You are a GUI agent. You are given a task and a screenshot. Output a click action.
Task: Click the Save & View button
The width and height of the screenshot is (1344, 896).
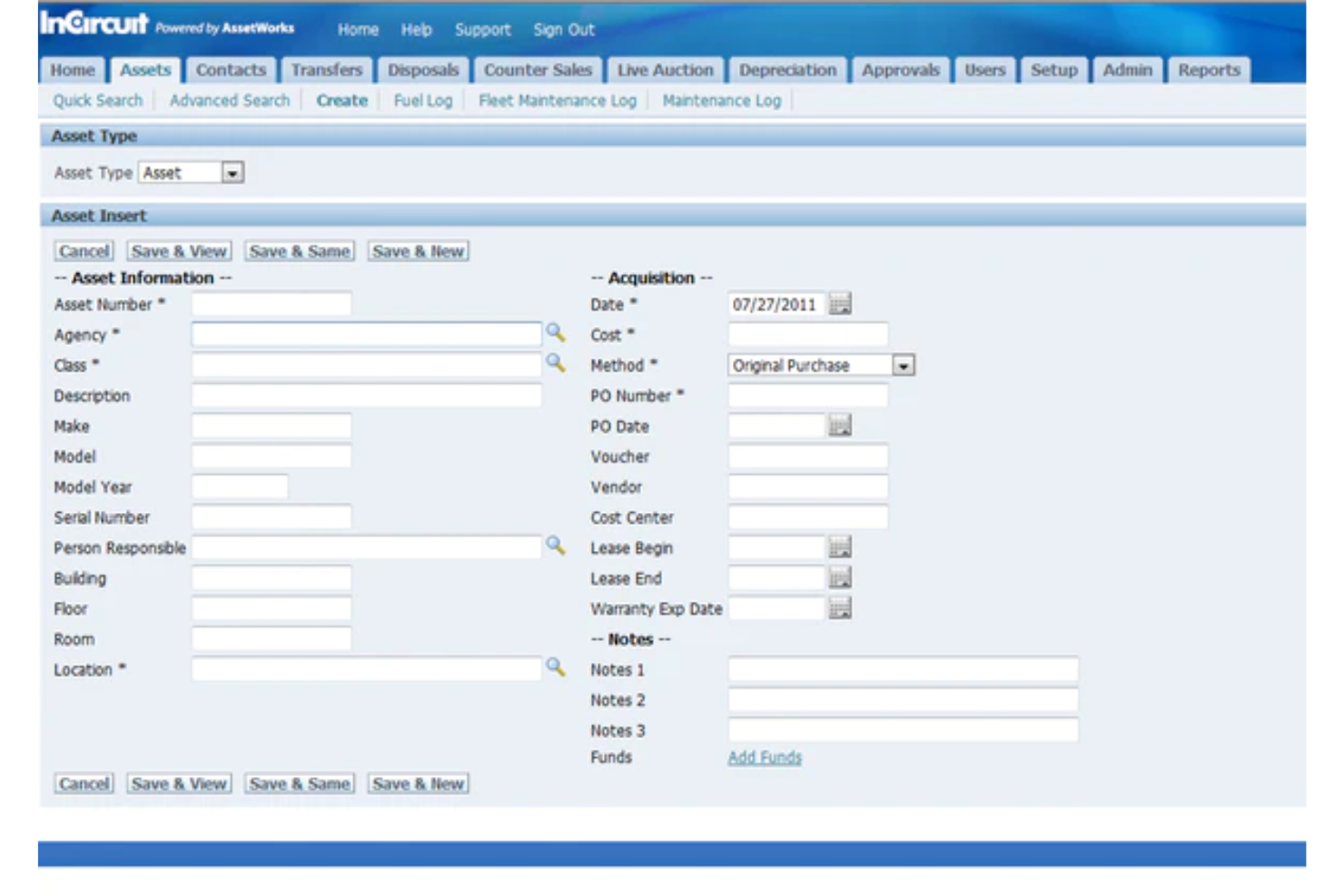click(x=178, y=251)
